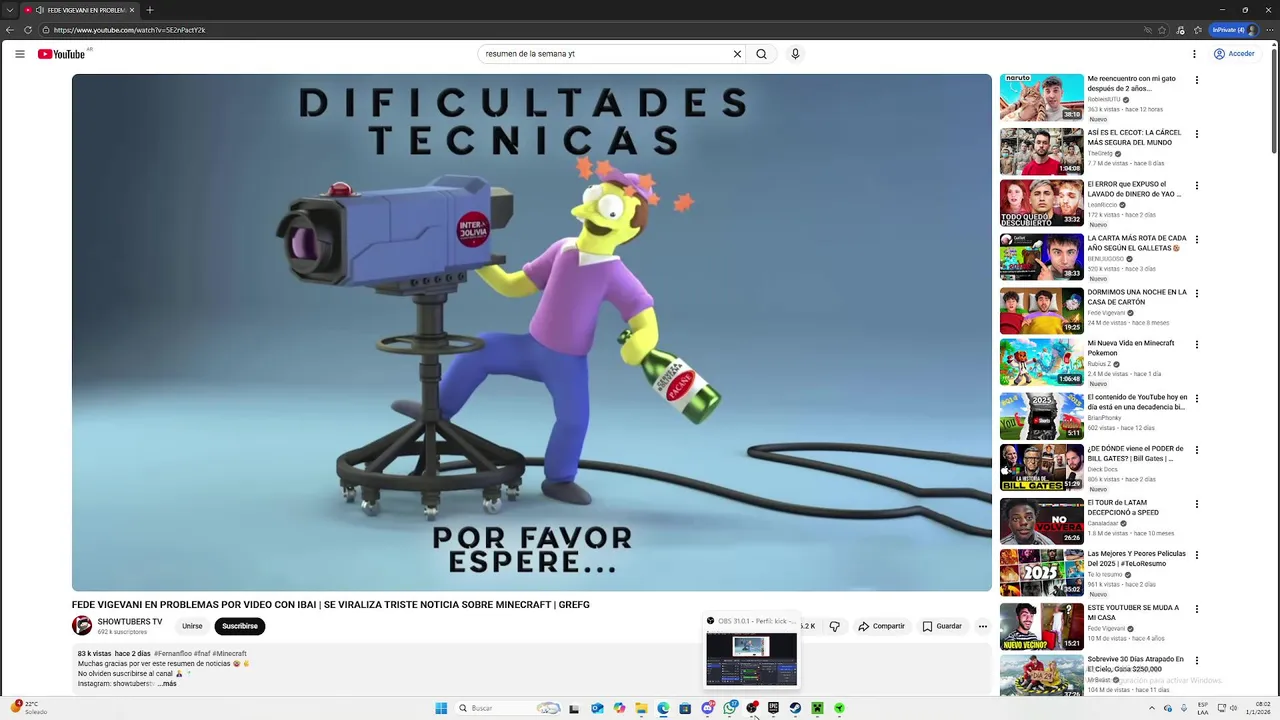Open Outlook from the taskbar
This screenshot has height=720, width=1280.
point(597,708)
